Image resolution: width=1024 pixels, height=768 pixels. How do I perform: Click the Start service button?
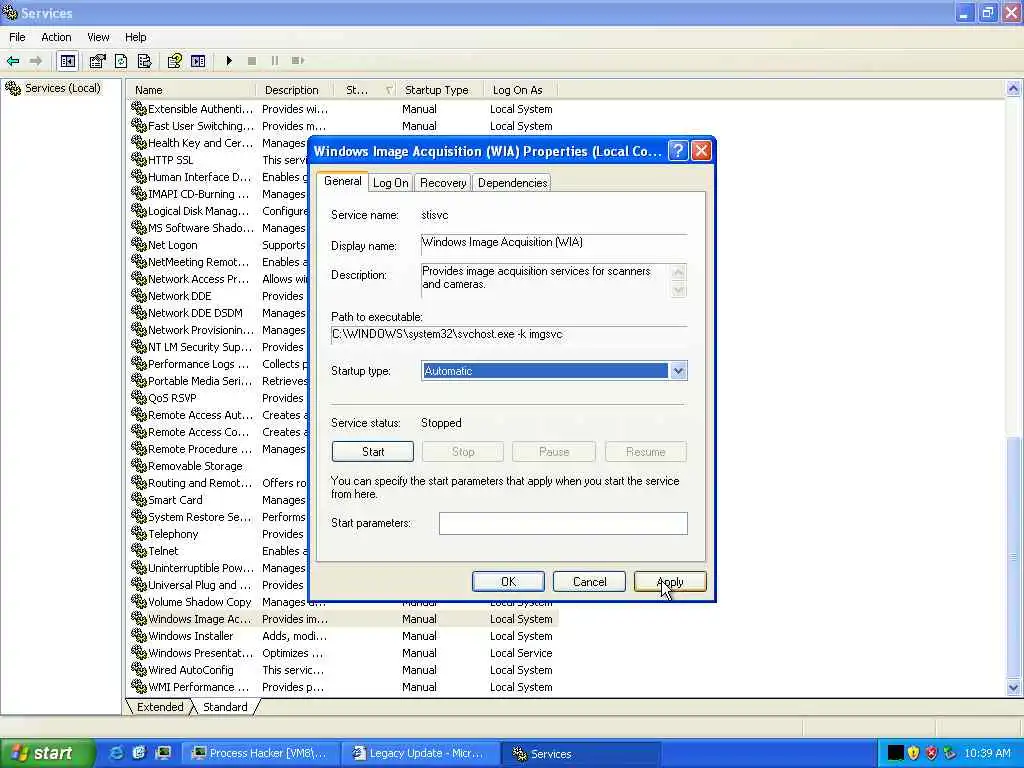[x=373, y=451]
